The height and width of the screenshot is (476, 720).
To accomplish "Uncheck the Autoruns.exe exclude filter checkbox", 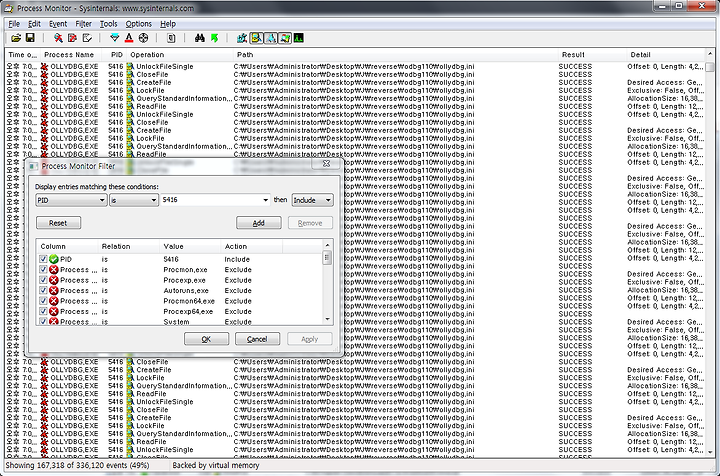I will (43, 291).
